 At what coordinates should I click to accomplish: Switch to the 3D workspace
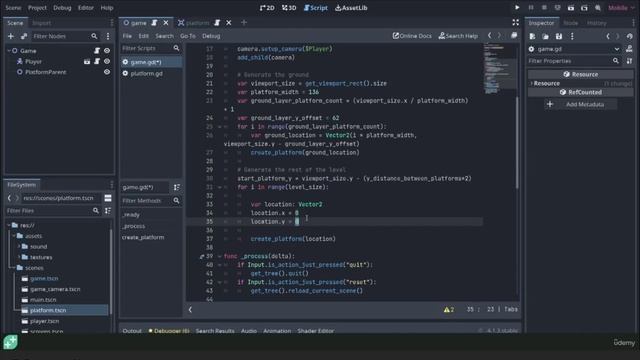click(x=289, y=8)
